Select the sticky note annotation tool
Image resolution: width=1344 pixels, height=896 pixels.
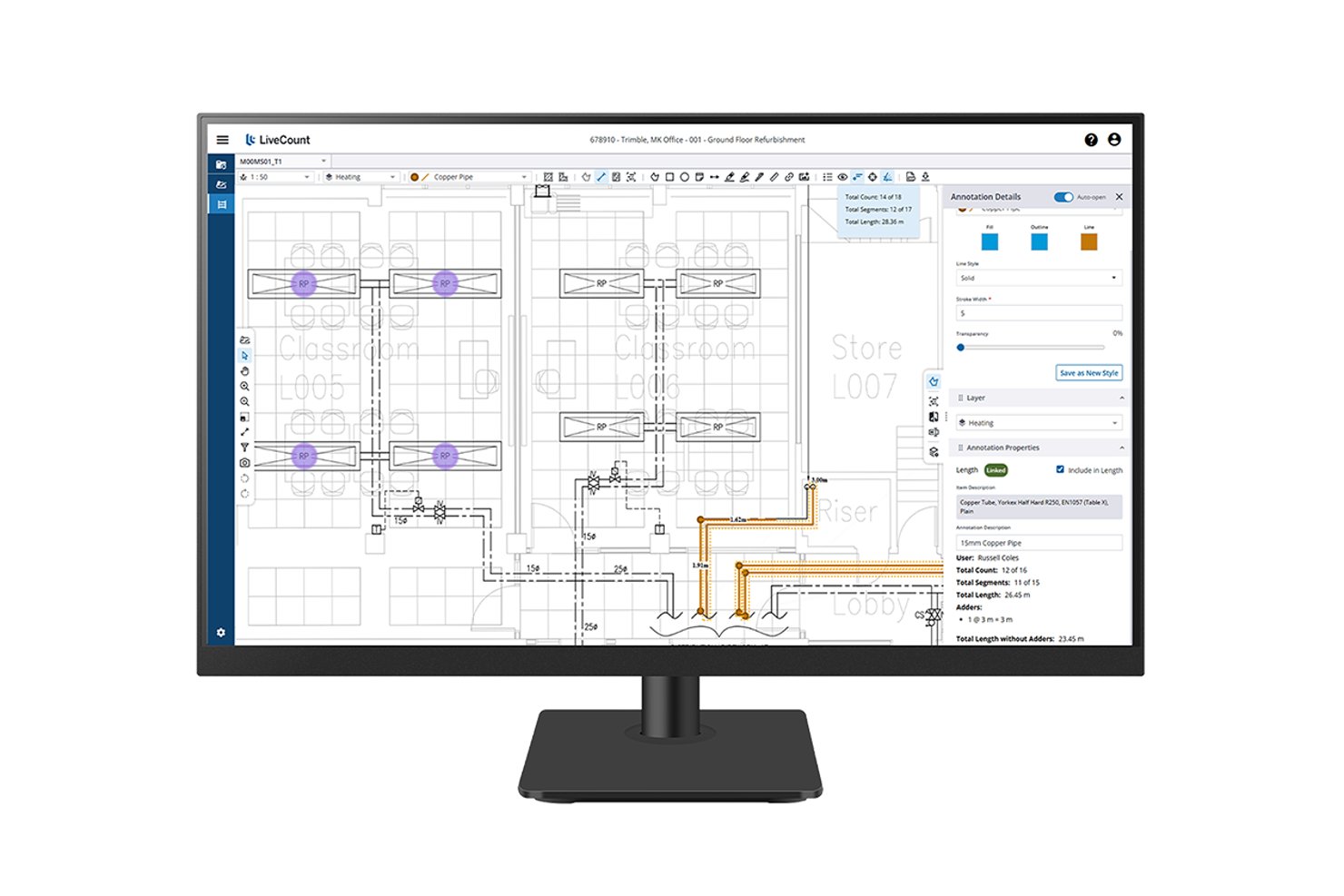(x=699, y=177)
